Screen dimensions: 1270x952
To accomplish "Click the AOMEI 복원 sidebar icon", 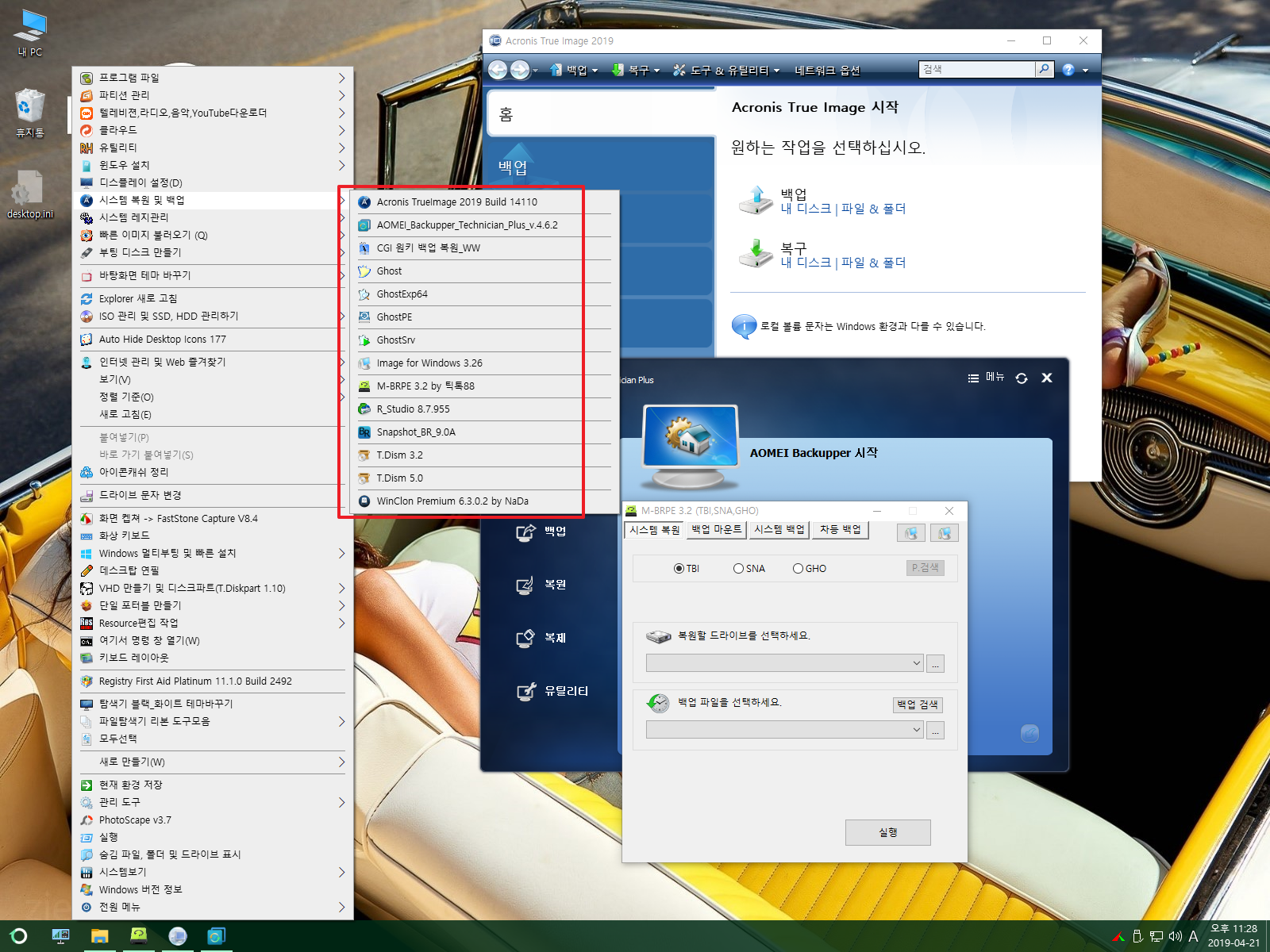I will [x=525, y=585].
